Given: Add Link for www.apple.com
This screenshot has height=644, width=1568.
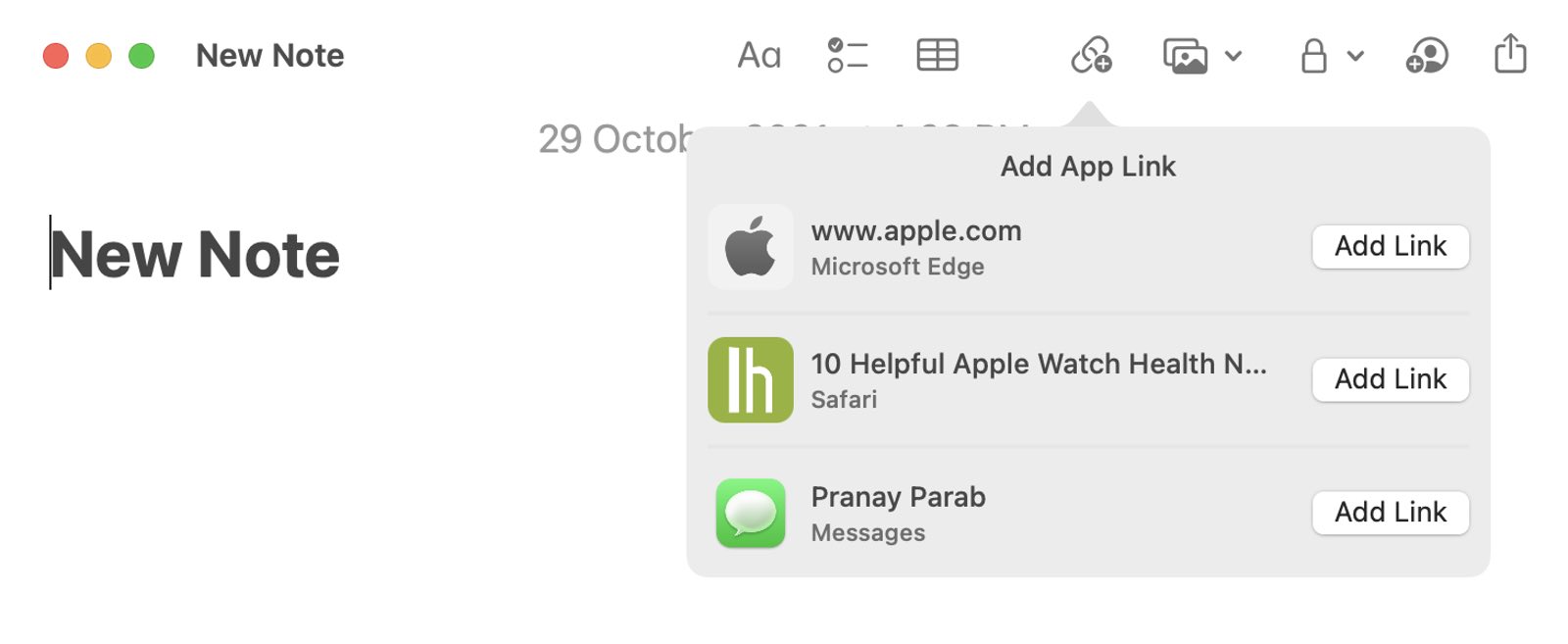Looking at the screenshot, I should pos(1390,246).
